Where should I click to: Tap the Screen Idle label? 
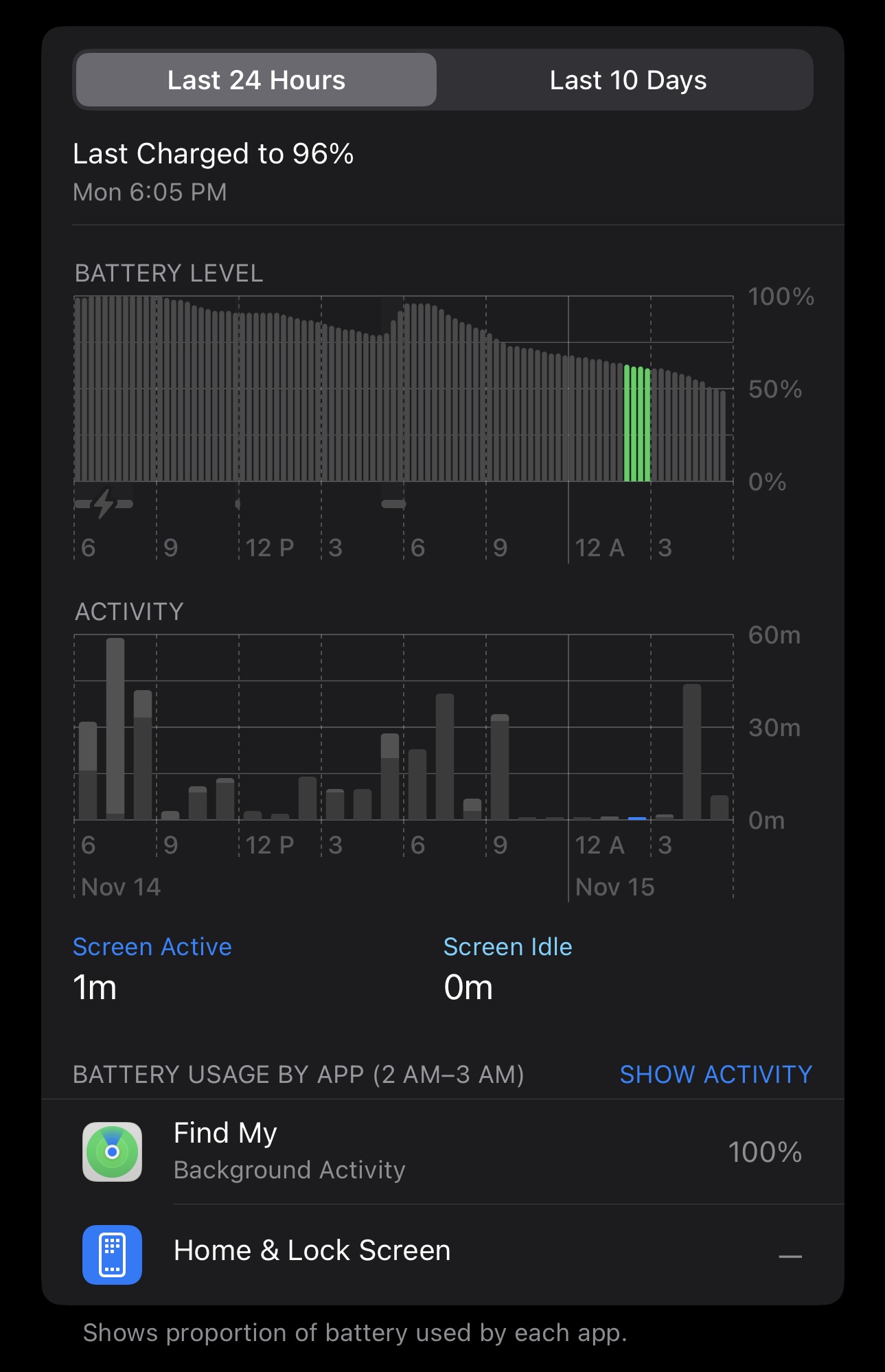click(x=507, y=947)
